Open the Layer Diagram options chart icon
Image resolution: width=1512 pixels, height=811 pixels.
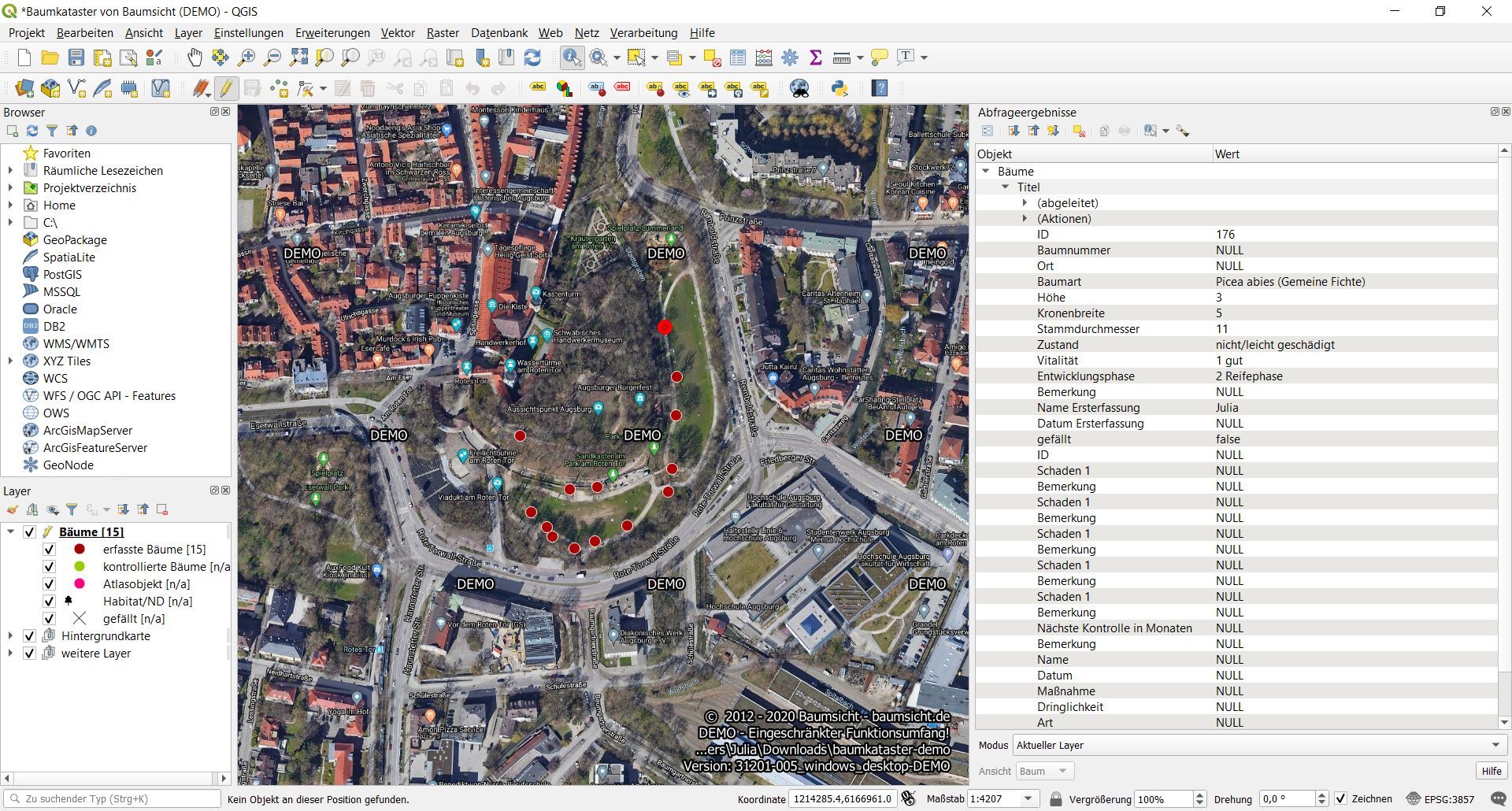[564, 88]
